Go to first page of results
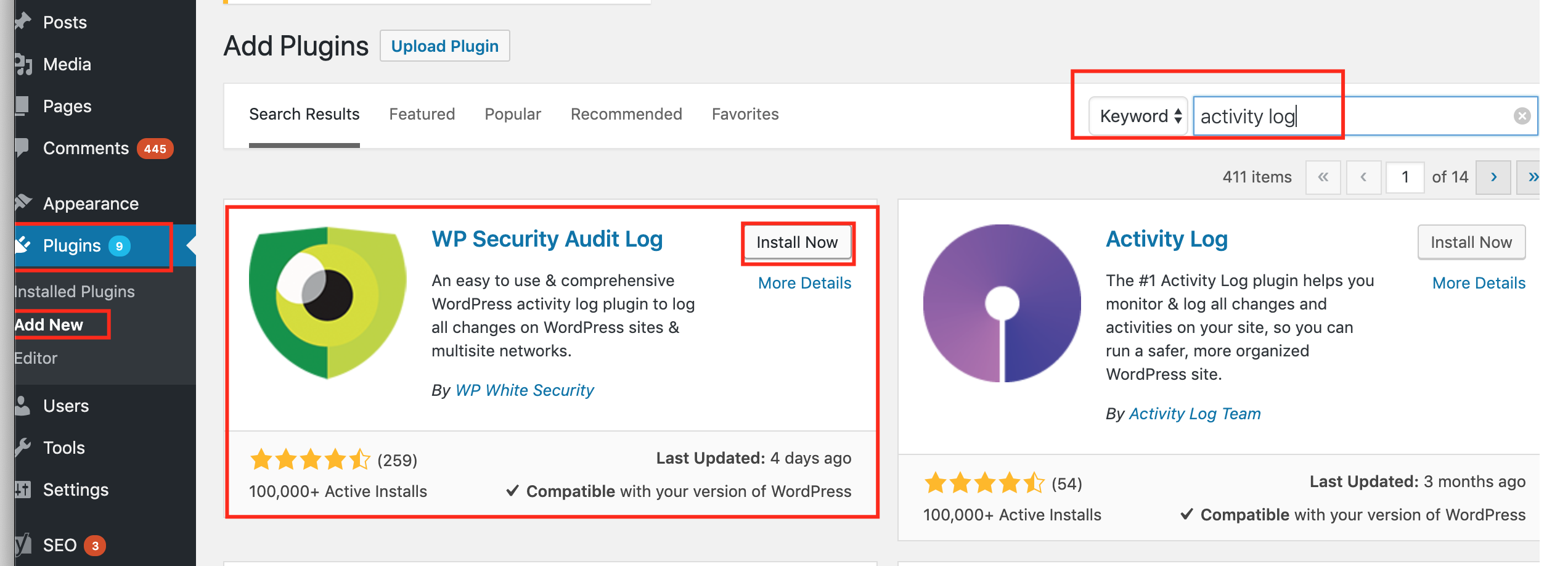 (1323, 178)
